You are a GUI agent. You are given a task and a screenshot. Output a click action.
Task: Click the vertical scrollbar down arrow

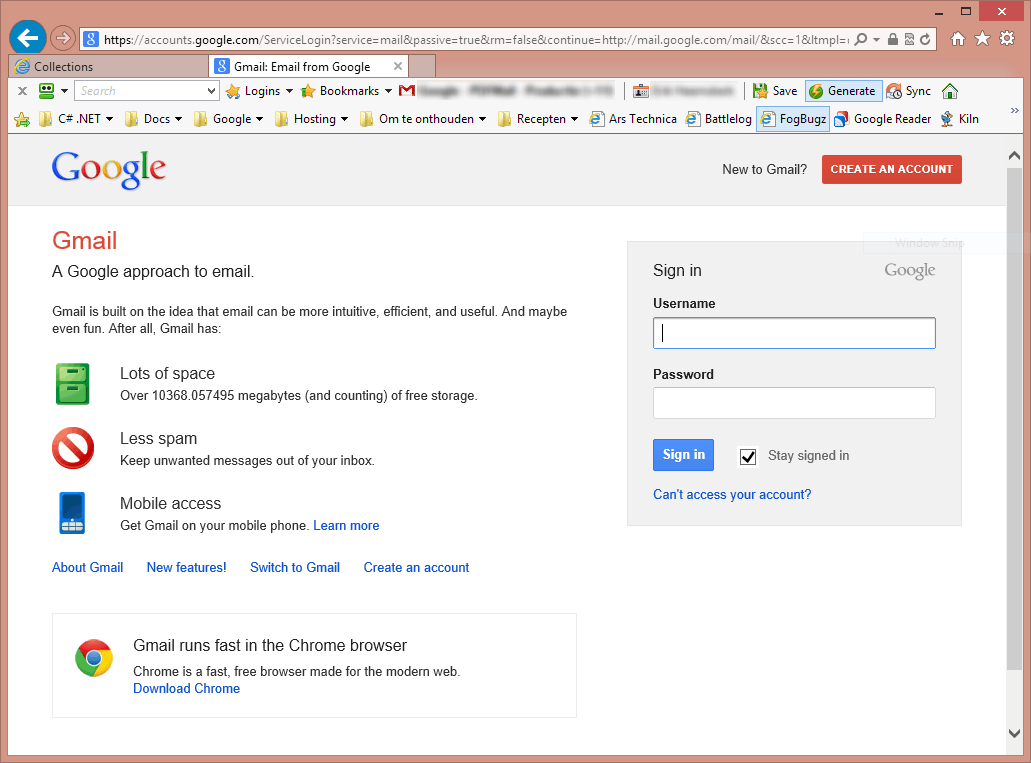1014,734
